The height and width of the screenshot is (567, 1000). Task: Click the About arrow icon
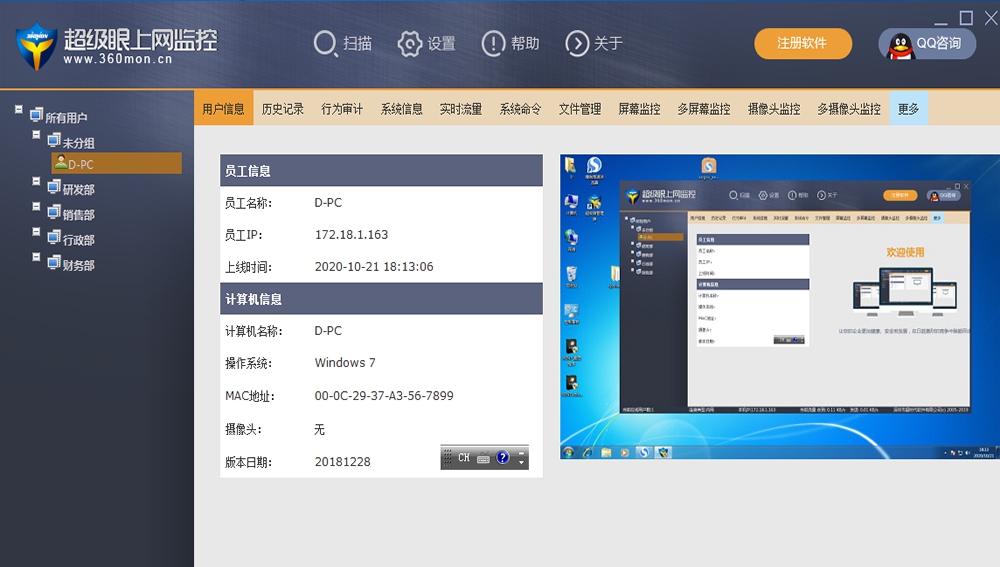point(577,43)
